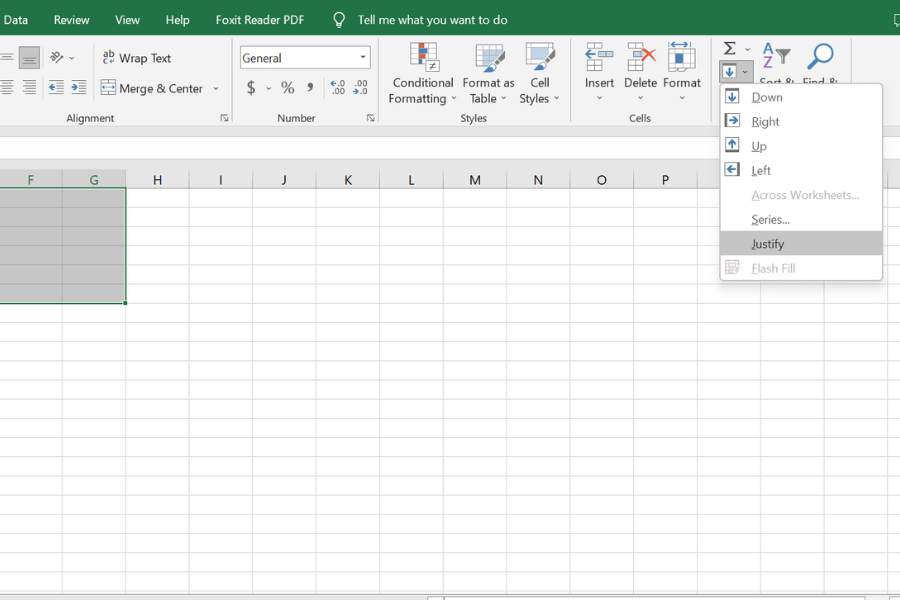Click the AutoSum sigma icon

pyautogui.click(x=730, y=49)
